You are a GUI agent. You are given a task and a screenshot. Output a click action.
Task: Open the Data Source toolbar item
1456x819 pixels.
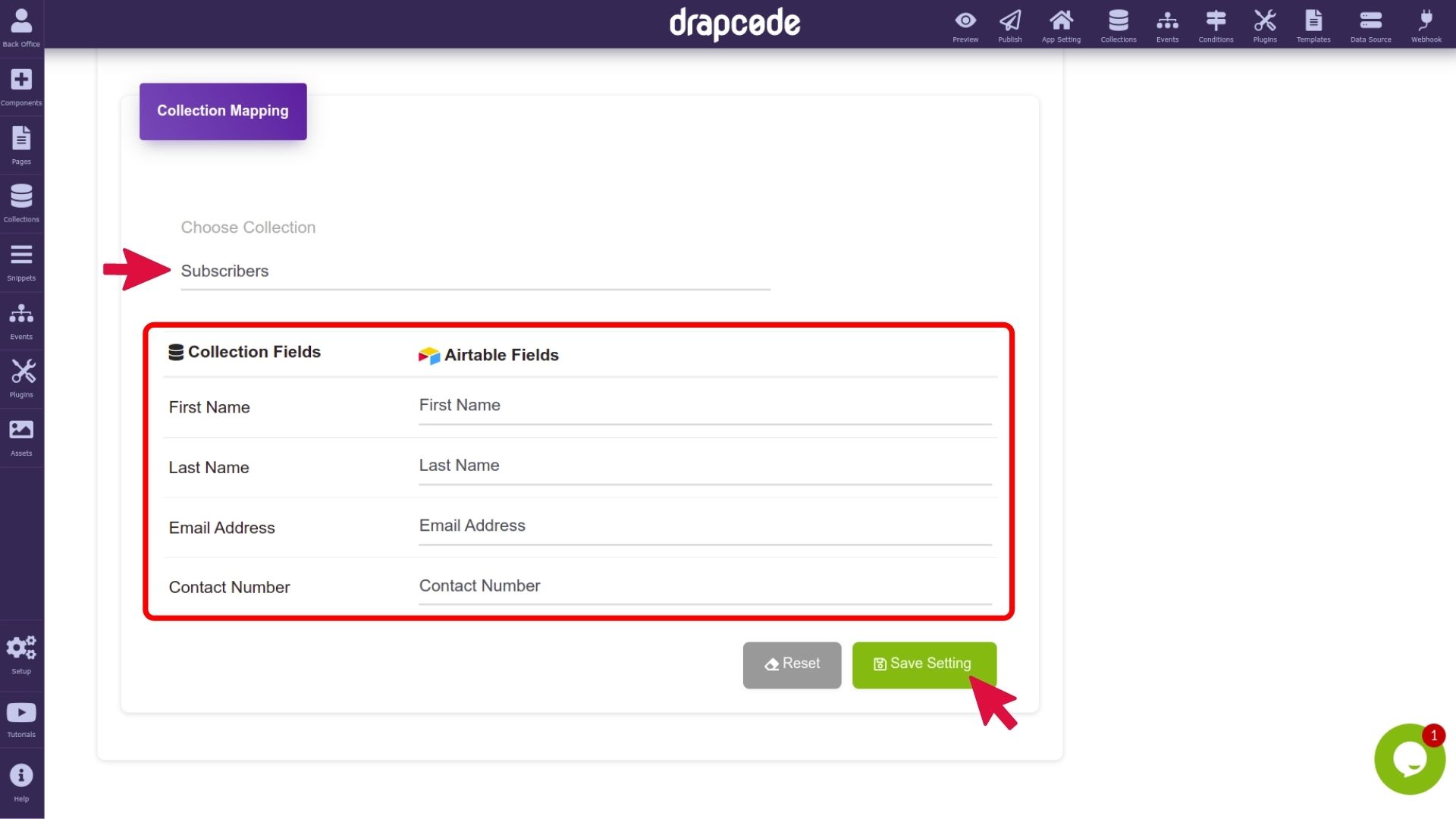1370,26
